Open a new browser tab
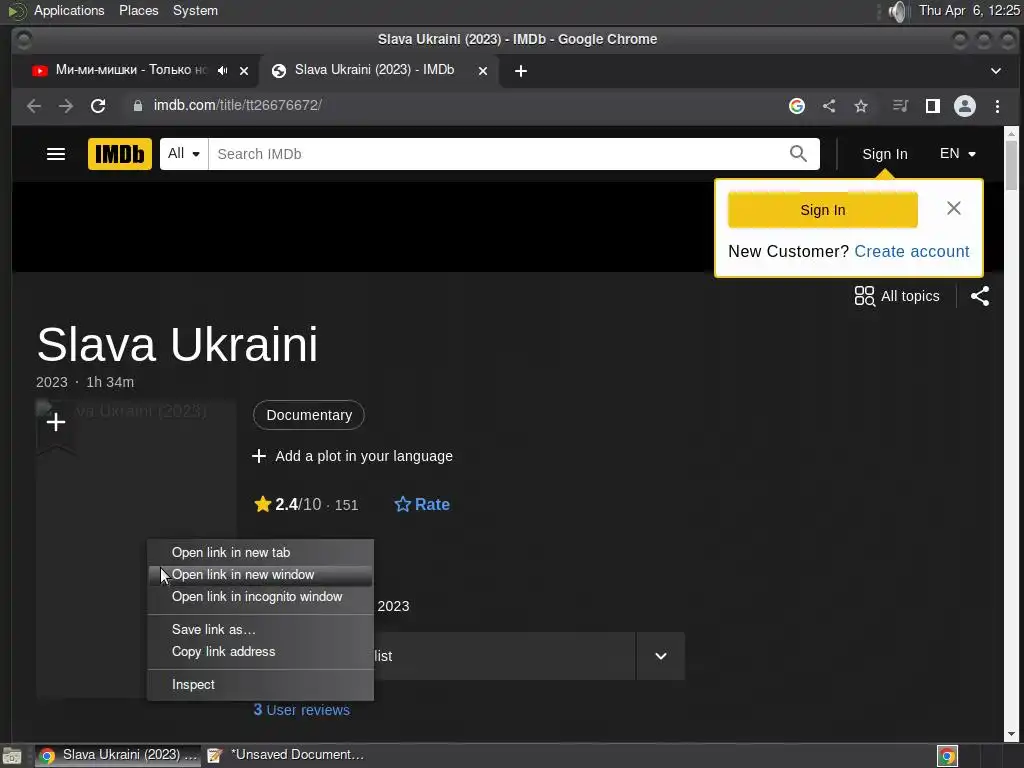This screenshot has width=1024, height=768. [x=520, y=71]
